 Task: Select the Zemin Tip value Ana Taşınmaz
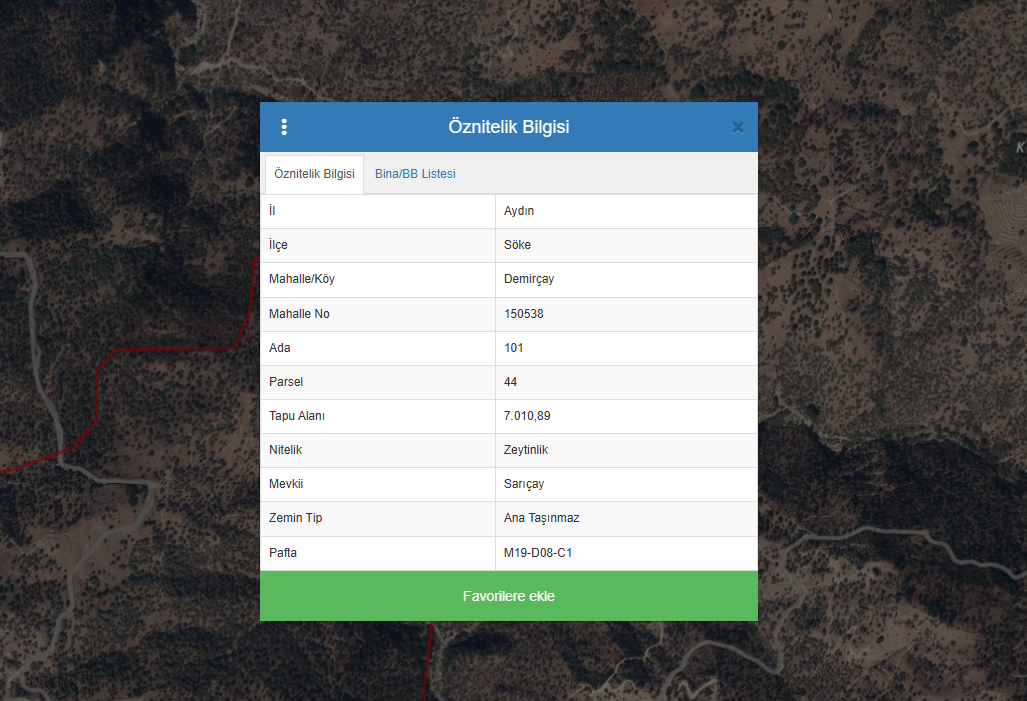[541, 518]
